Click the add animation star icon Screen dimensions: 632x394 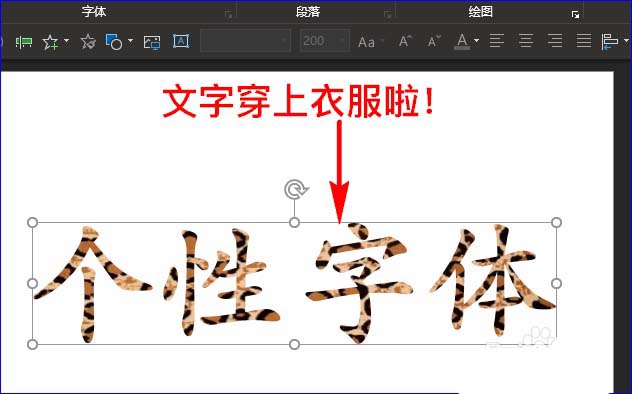point(50,41)
